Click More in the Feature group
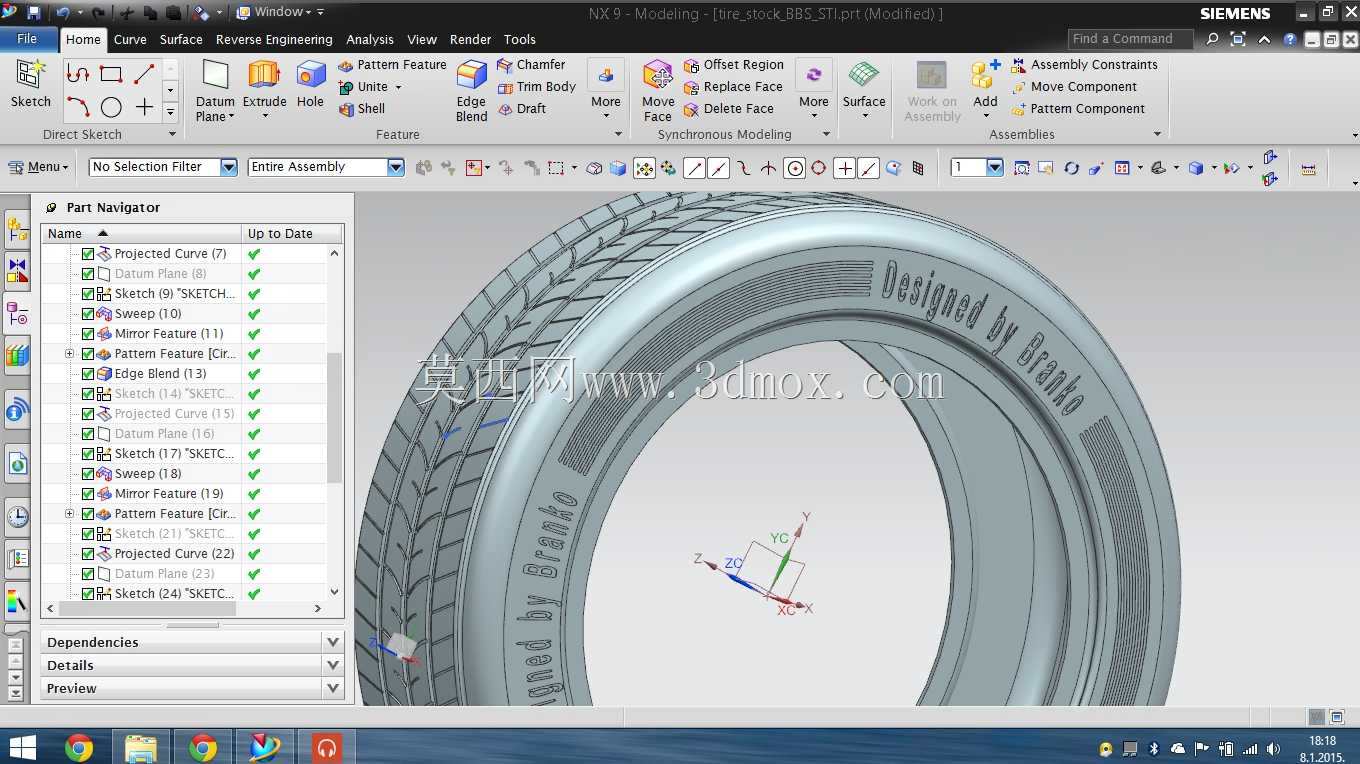 606,90
